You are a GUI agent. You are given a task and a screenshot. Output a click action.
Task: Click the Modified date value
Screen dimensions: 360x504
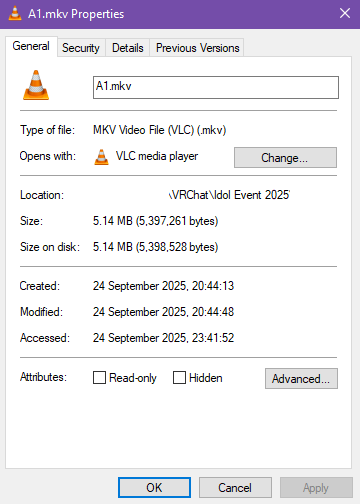[163, 312]
